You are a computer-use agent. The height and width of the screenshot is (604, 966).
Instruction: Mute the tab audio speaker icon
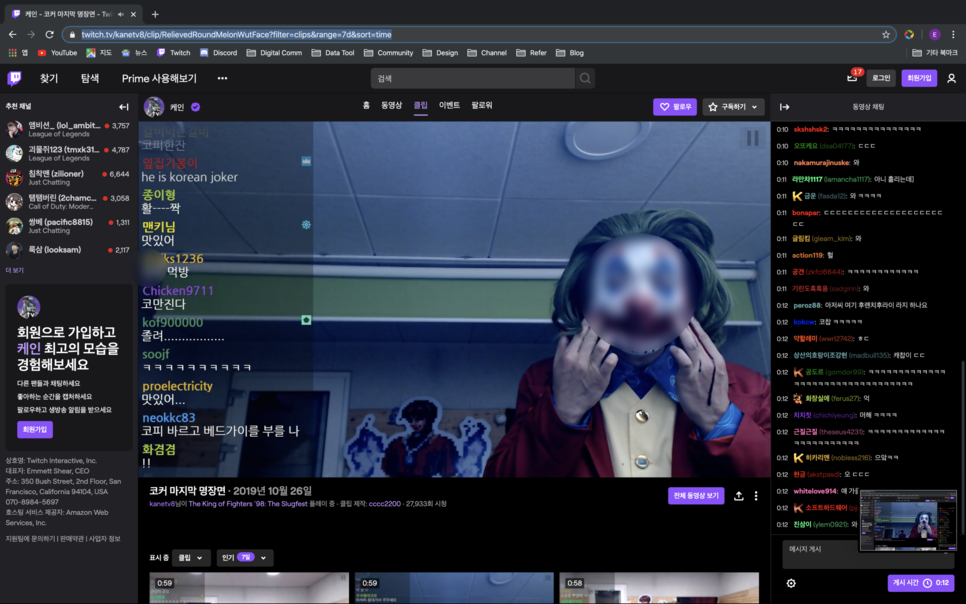pyautogui.click(x=121, y=14)
